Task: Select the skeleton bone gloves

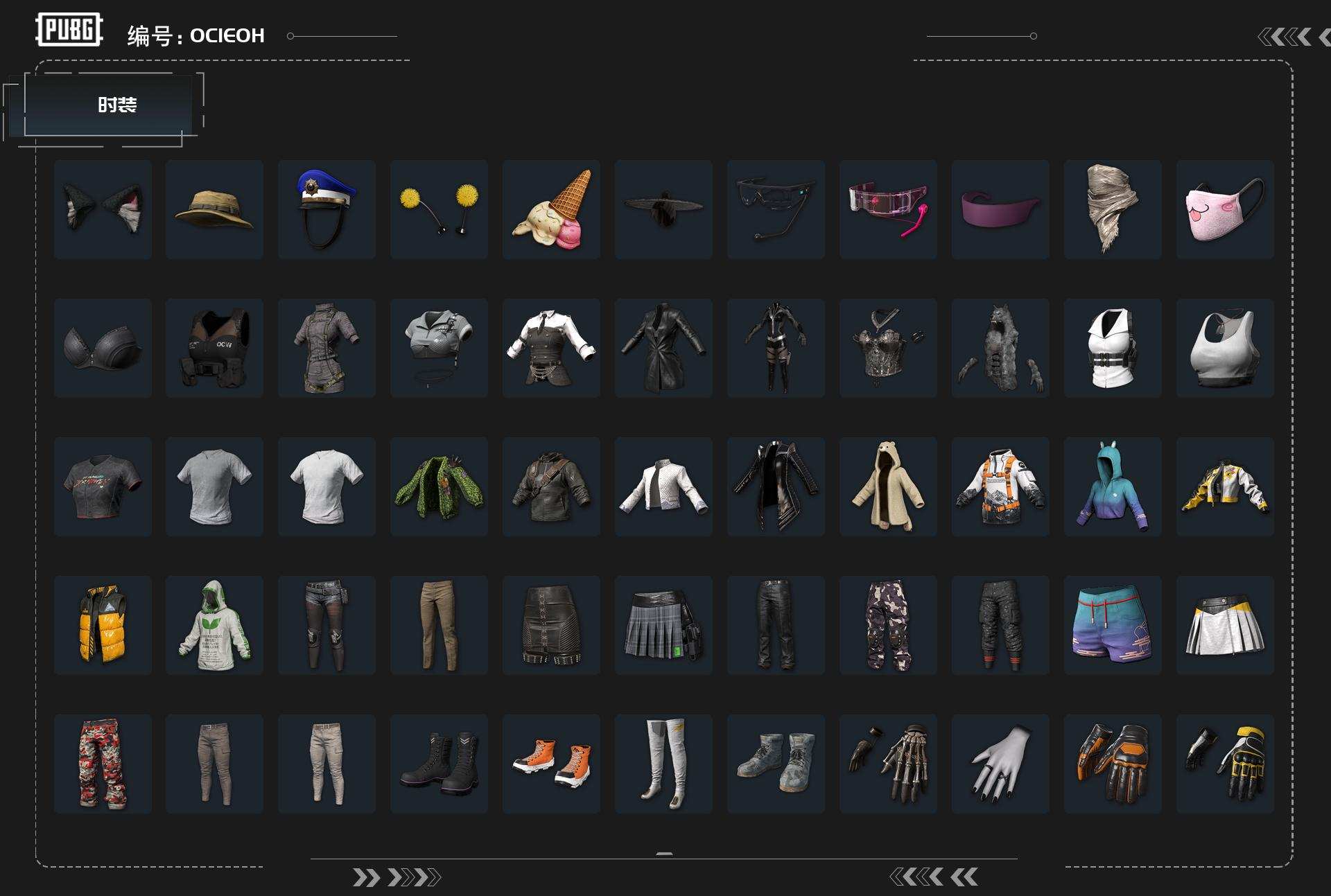Action: pos(888,764)
